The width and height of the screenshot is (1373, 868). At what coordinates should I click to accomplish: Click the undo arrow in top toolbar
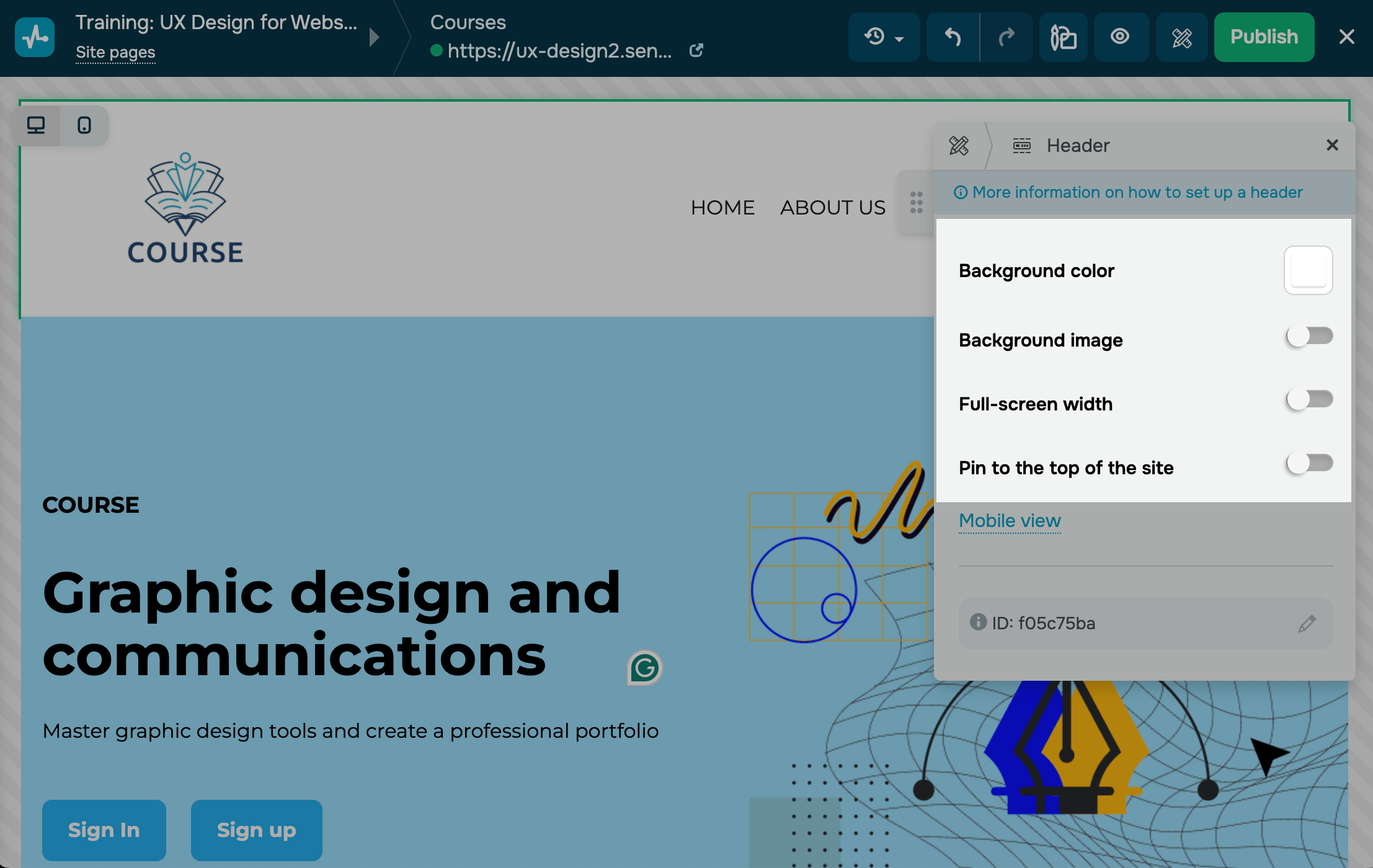[953, 37]
